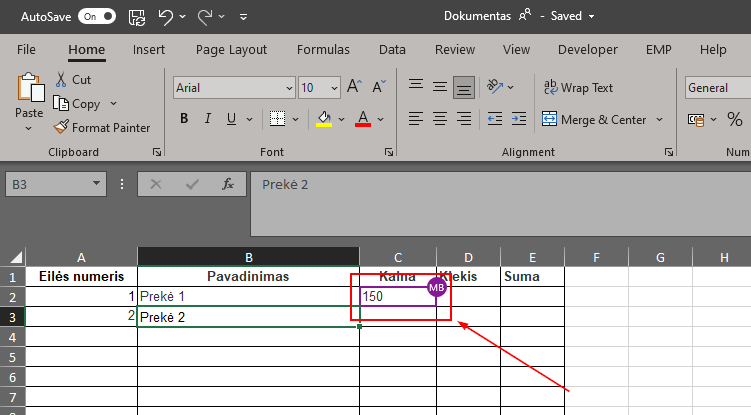Align text left icon
This screenshot has height=415, width=751.
tap(416, 118)
